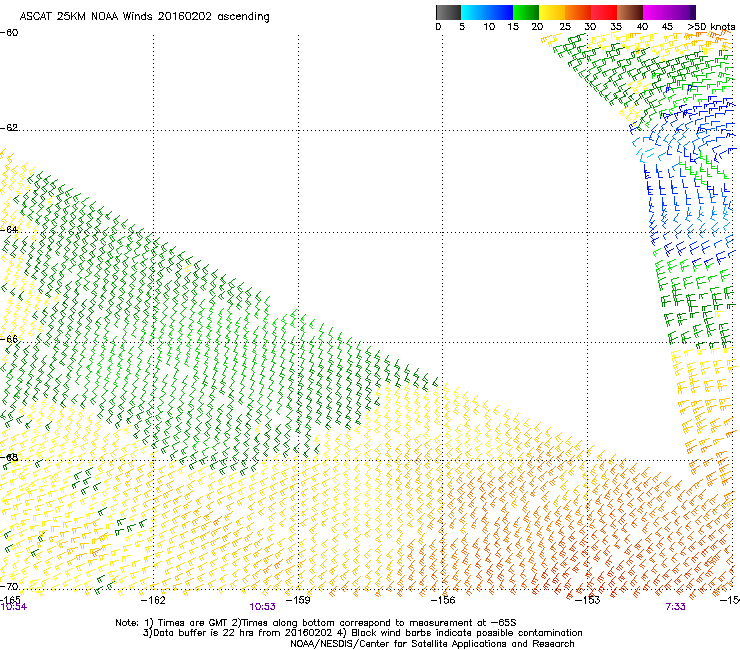Click the '>50 knots' legend label

(711, 27)
